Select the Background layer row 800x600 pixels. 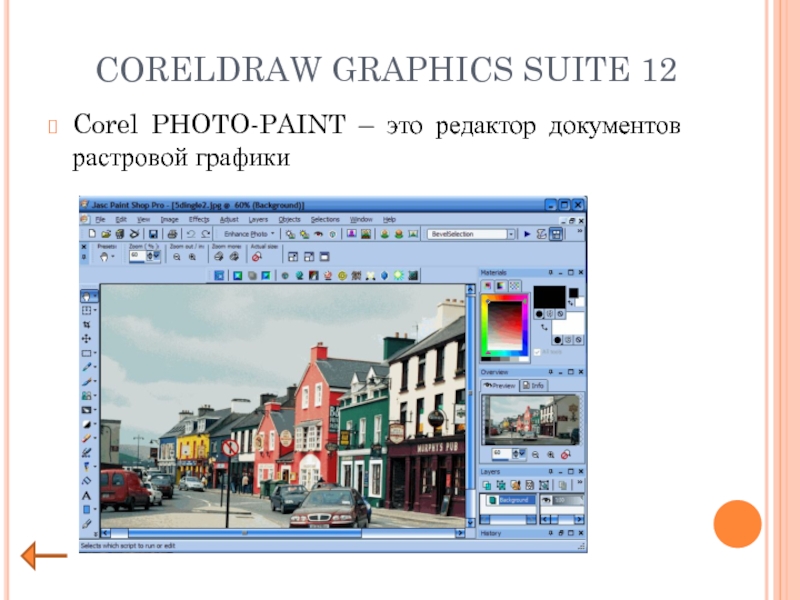509,500
